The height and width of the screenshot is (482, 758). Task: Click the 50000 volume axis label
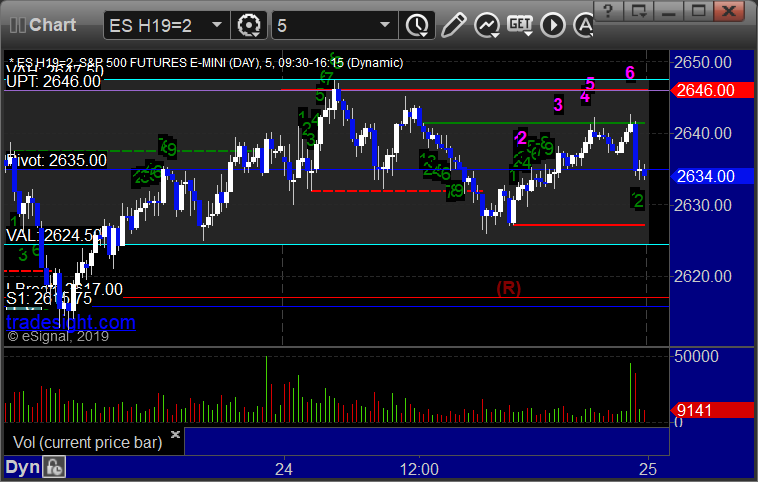coord(696,356)
